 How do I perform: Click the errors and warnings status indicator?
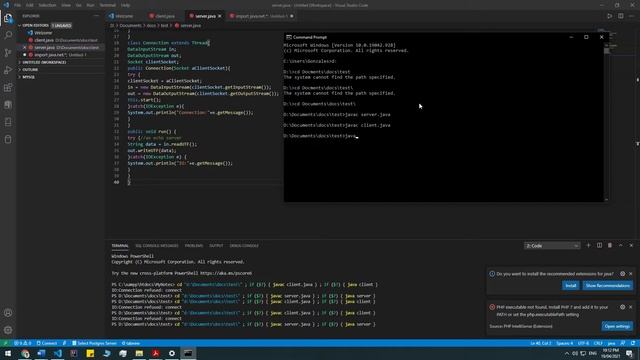tap(22, 343)
